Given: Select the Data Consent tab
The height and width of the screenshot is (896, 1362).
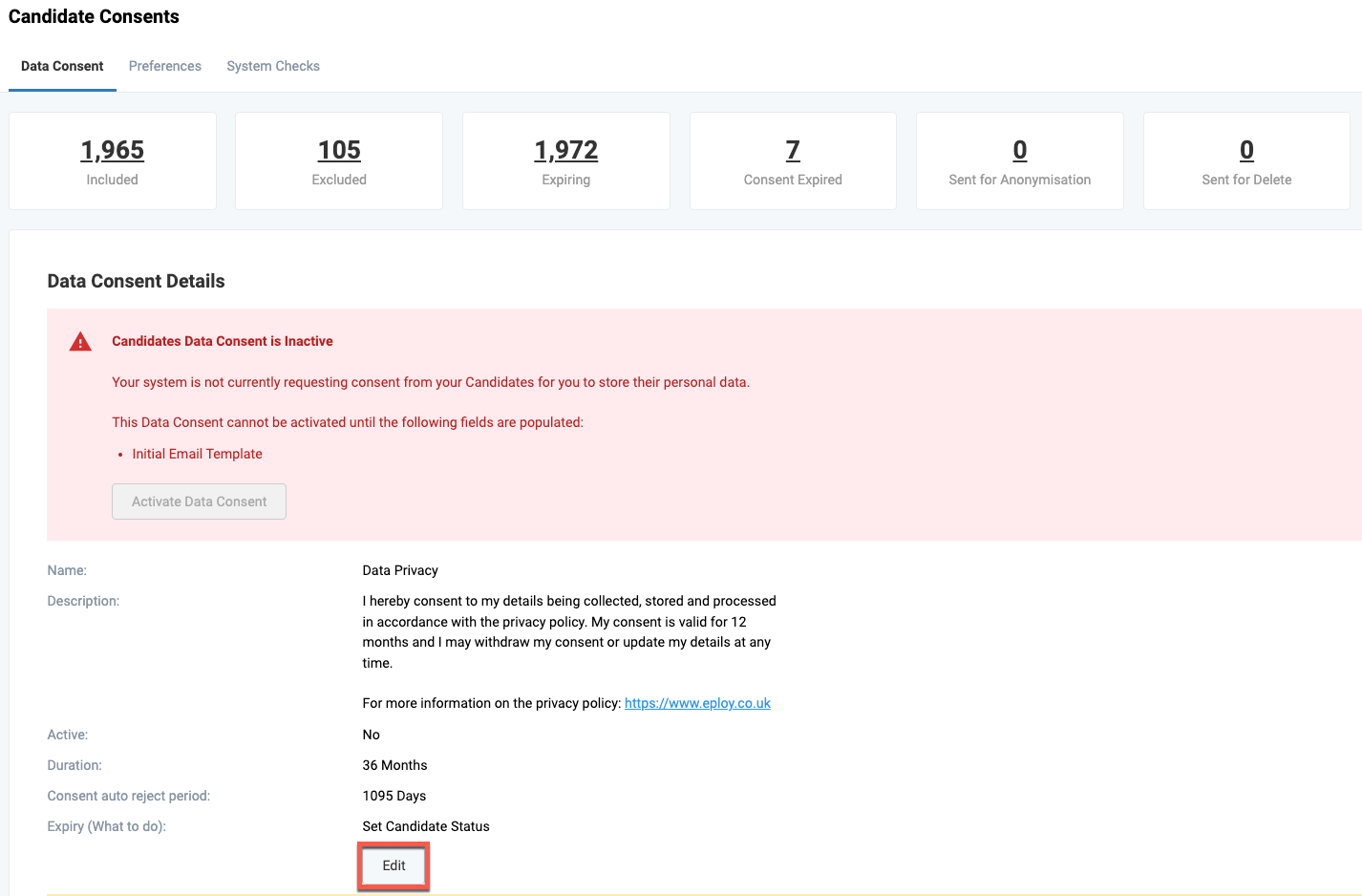Looking at the screenshot, I should [62, 66].
